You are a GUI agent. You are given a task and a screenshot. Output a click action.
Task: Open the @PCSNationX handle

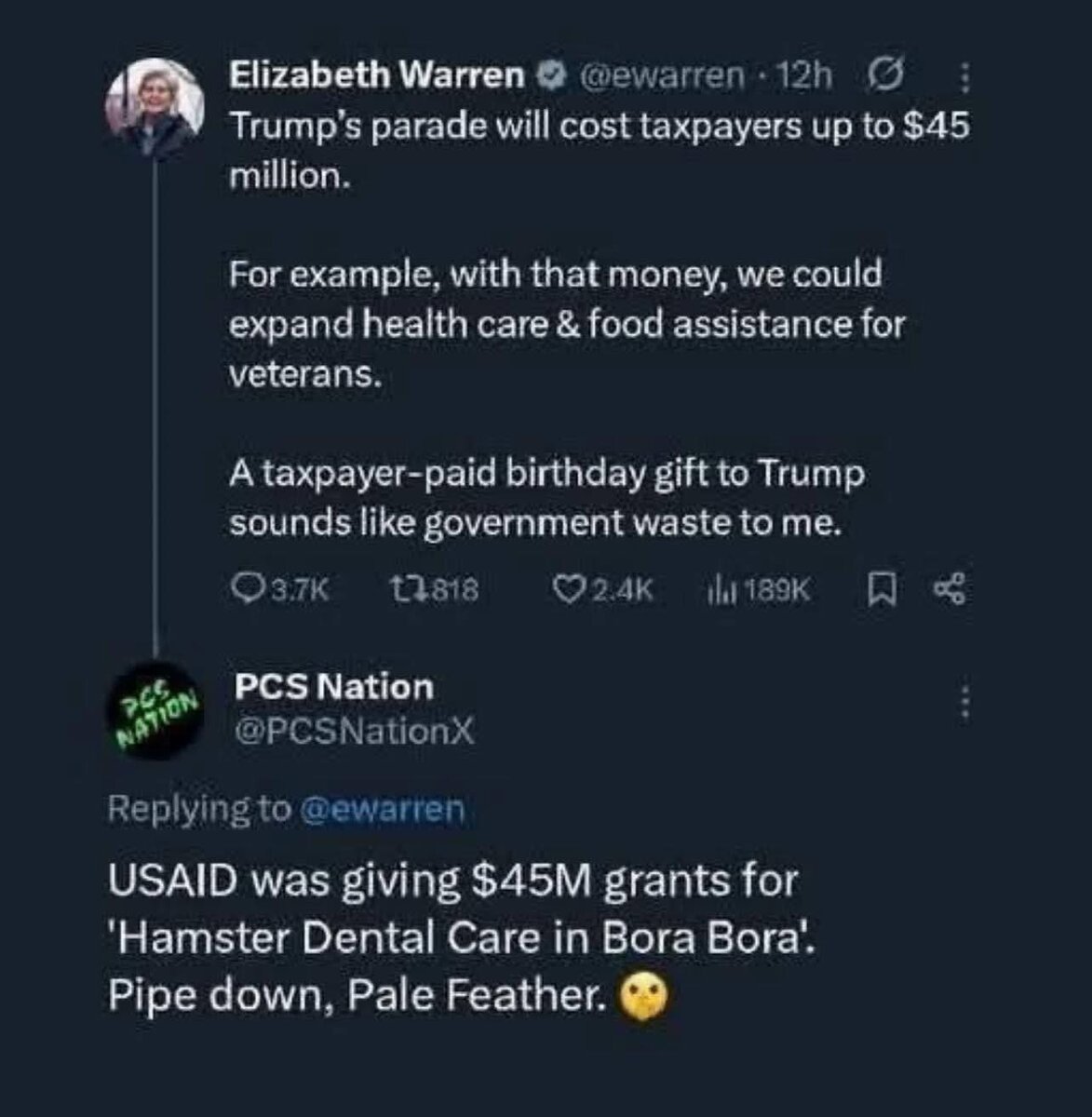(x=354, y=733)
